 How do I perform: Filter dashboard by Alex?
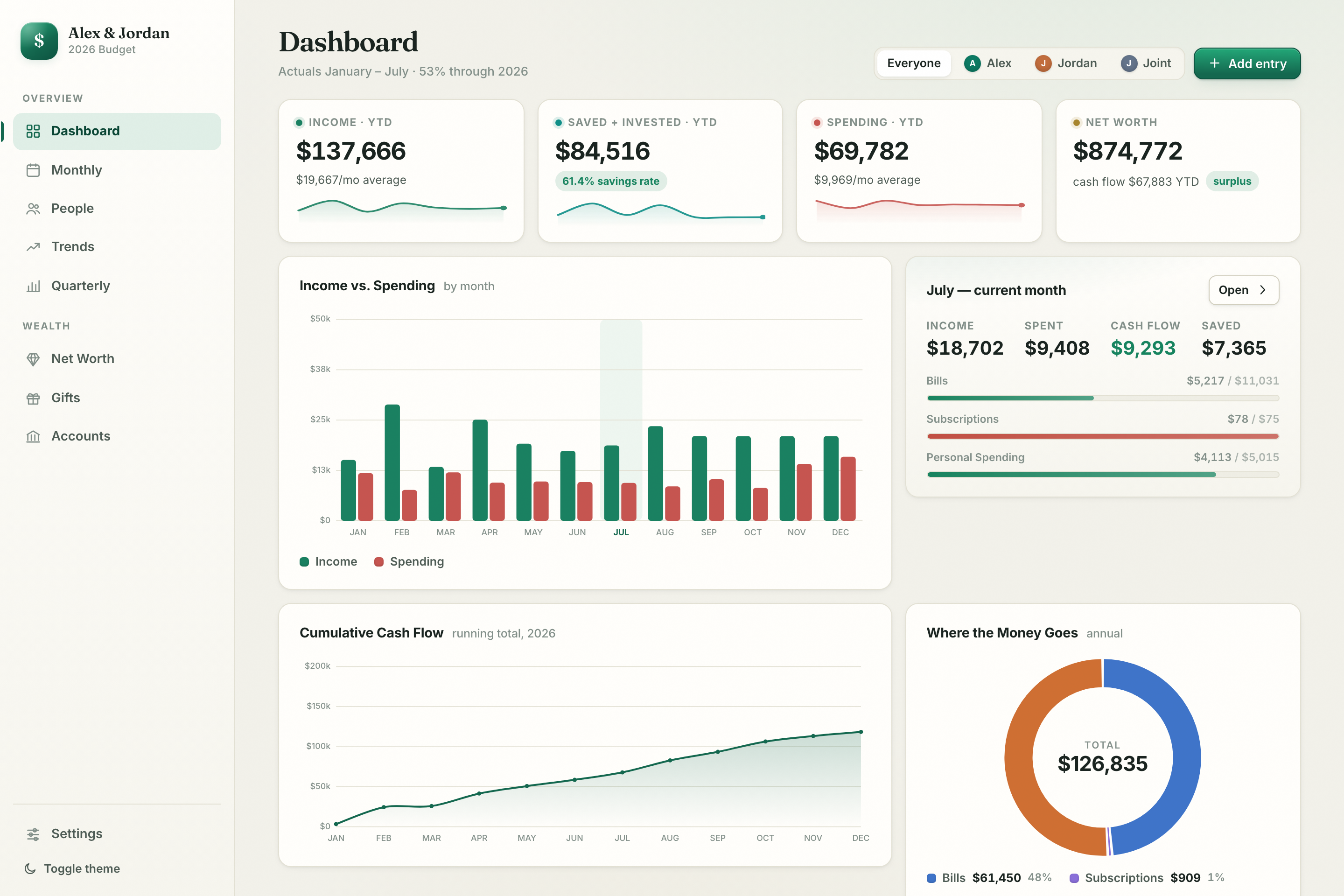pos(987,63)
